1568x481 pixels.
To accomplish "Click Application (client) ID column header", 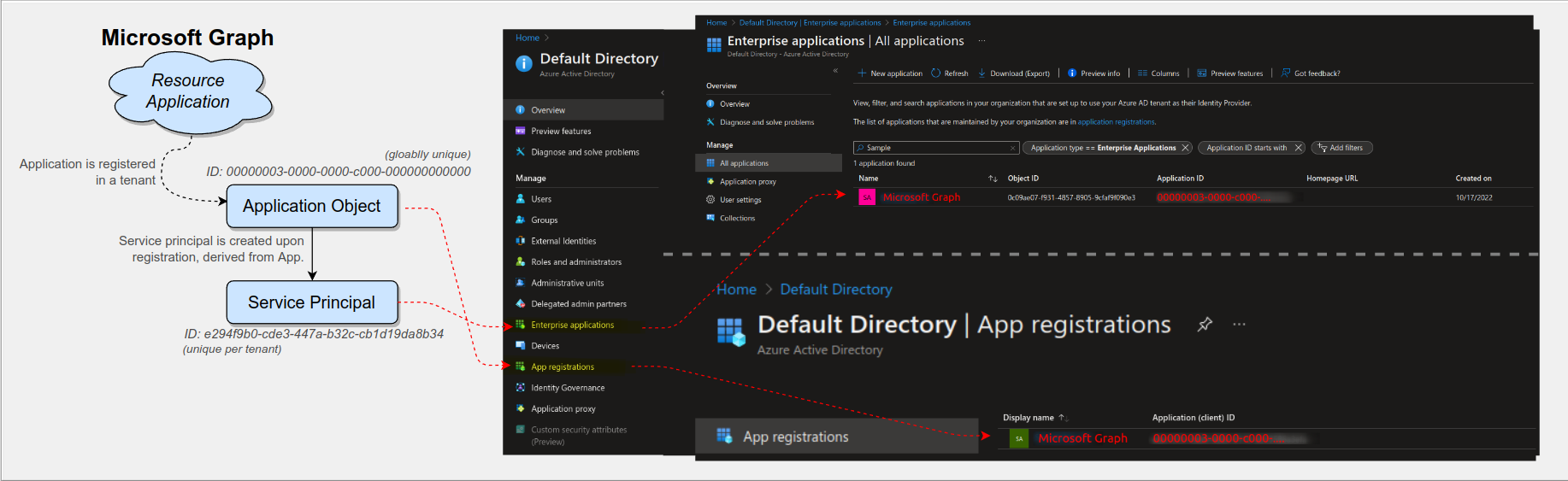I will point(1194,418).
